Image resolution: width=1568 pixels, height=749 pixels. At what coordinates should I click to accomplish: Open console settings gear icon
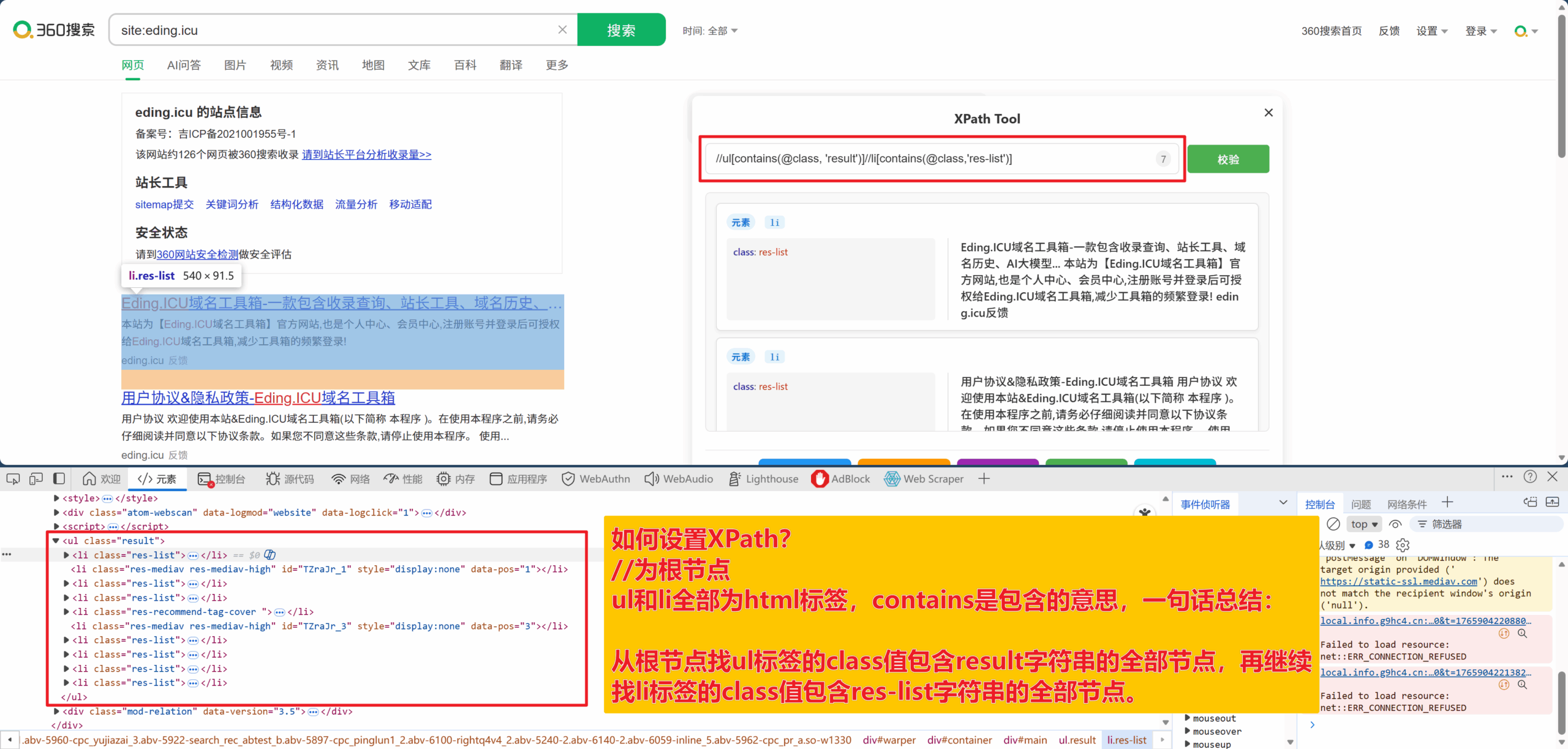1403,544
